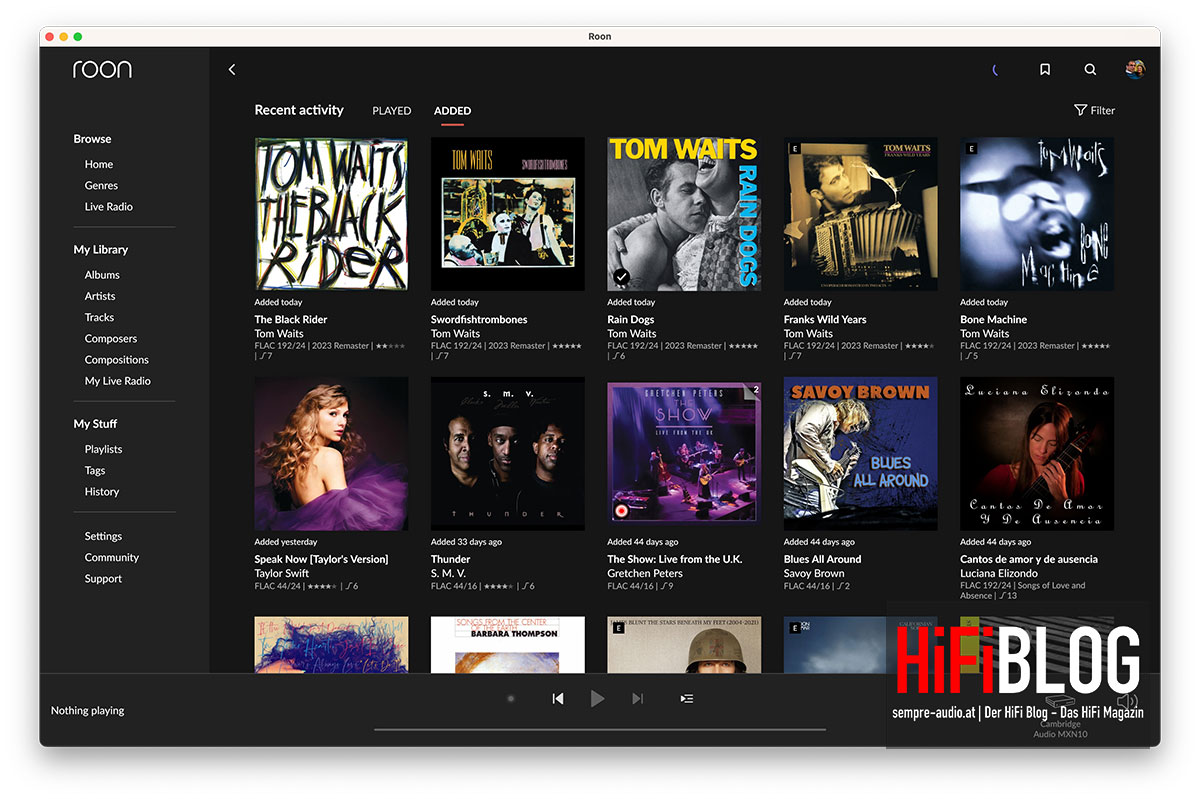Screen dimensions: 1200x799
Task: Click the Blues All Around album title text
Action: point(823,560)
